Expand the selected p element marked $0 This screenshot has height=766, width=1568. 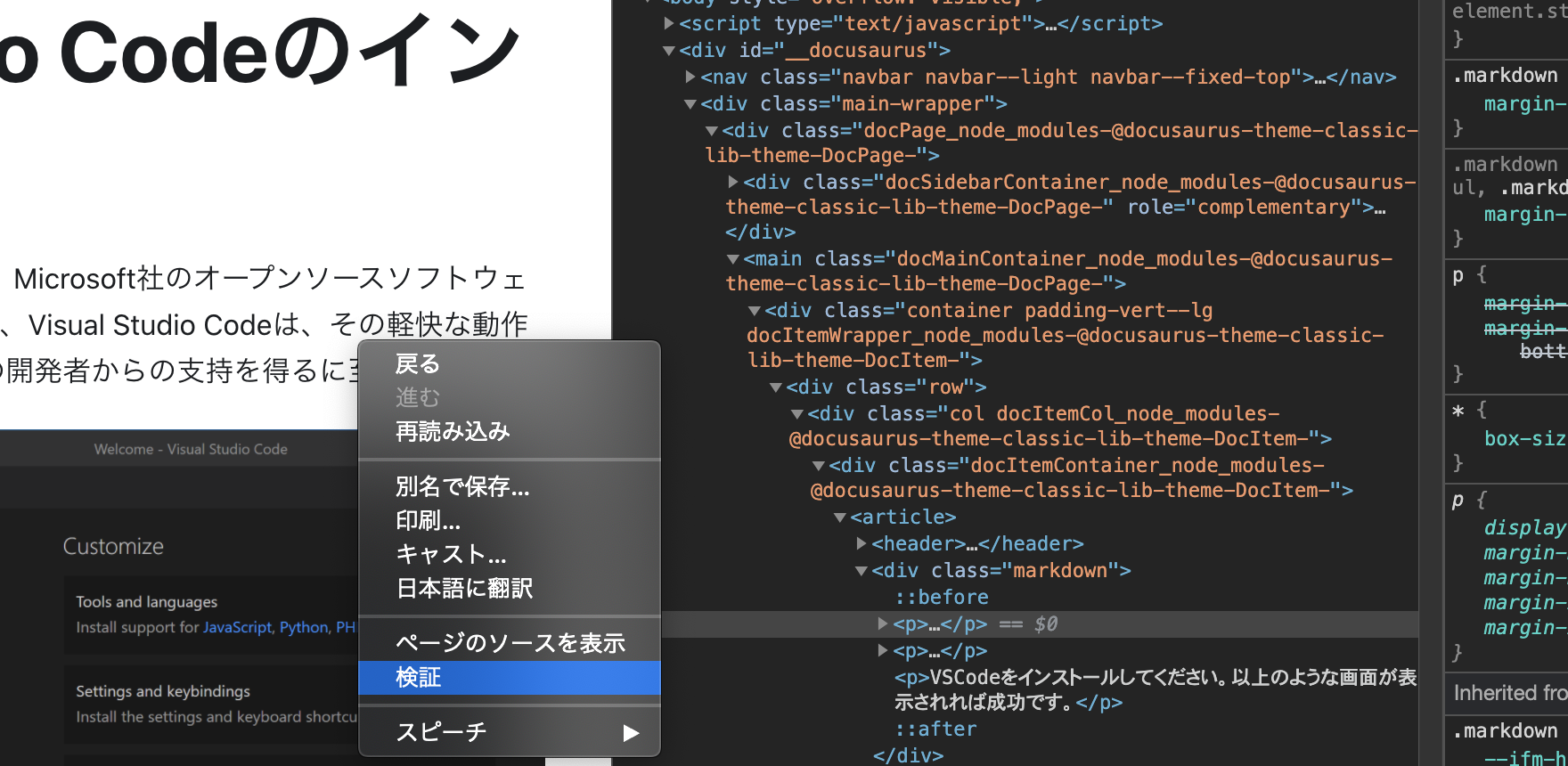point(883,624)
